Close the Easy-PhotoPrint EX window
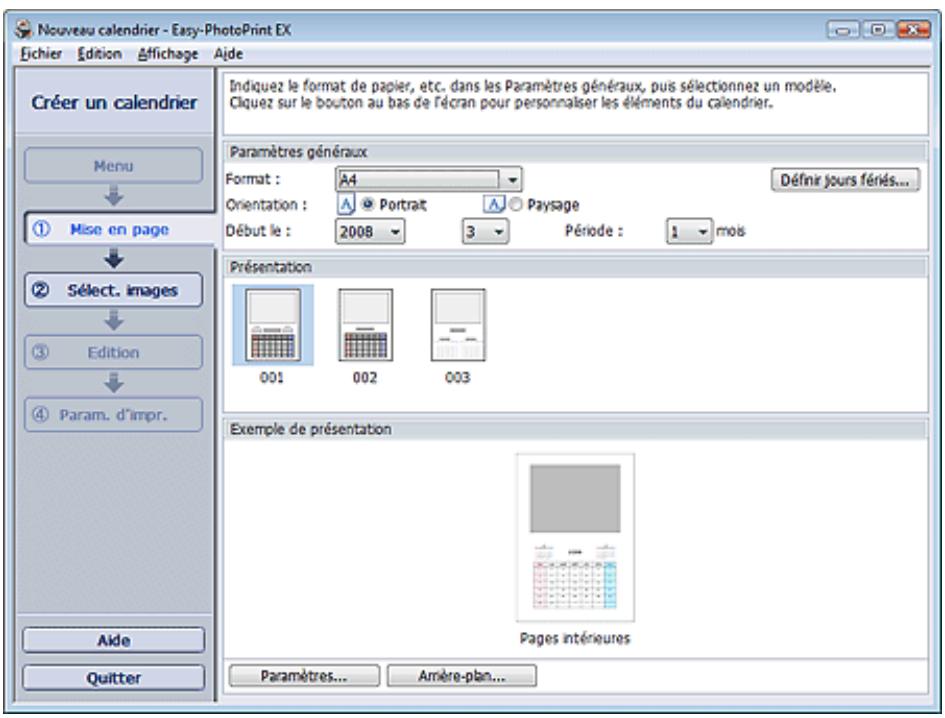Screen dimensions: 945x718 (x=914, y=29)
